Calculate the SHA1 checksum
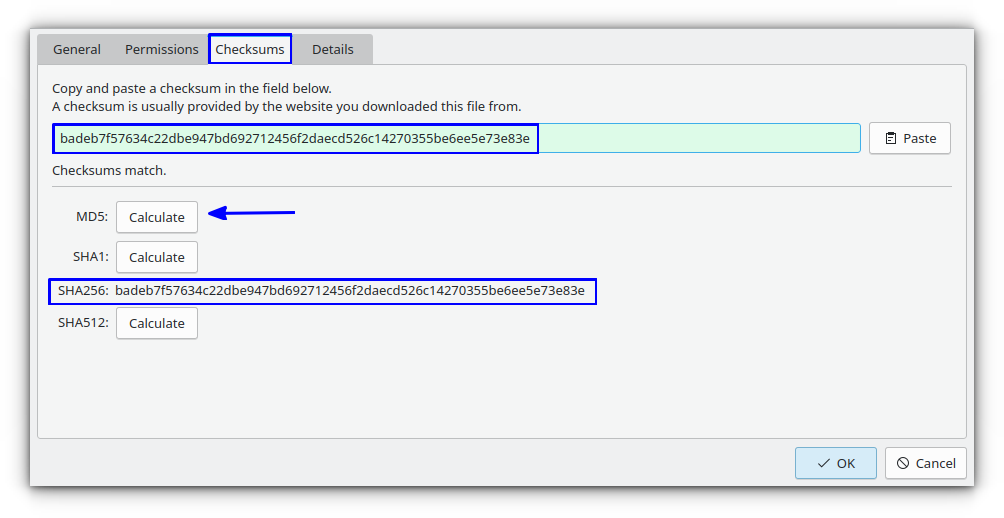 [157, 257]
